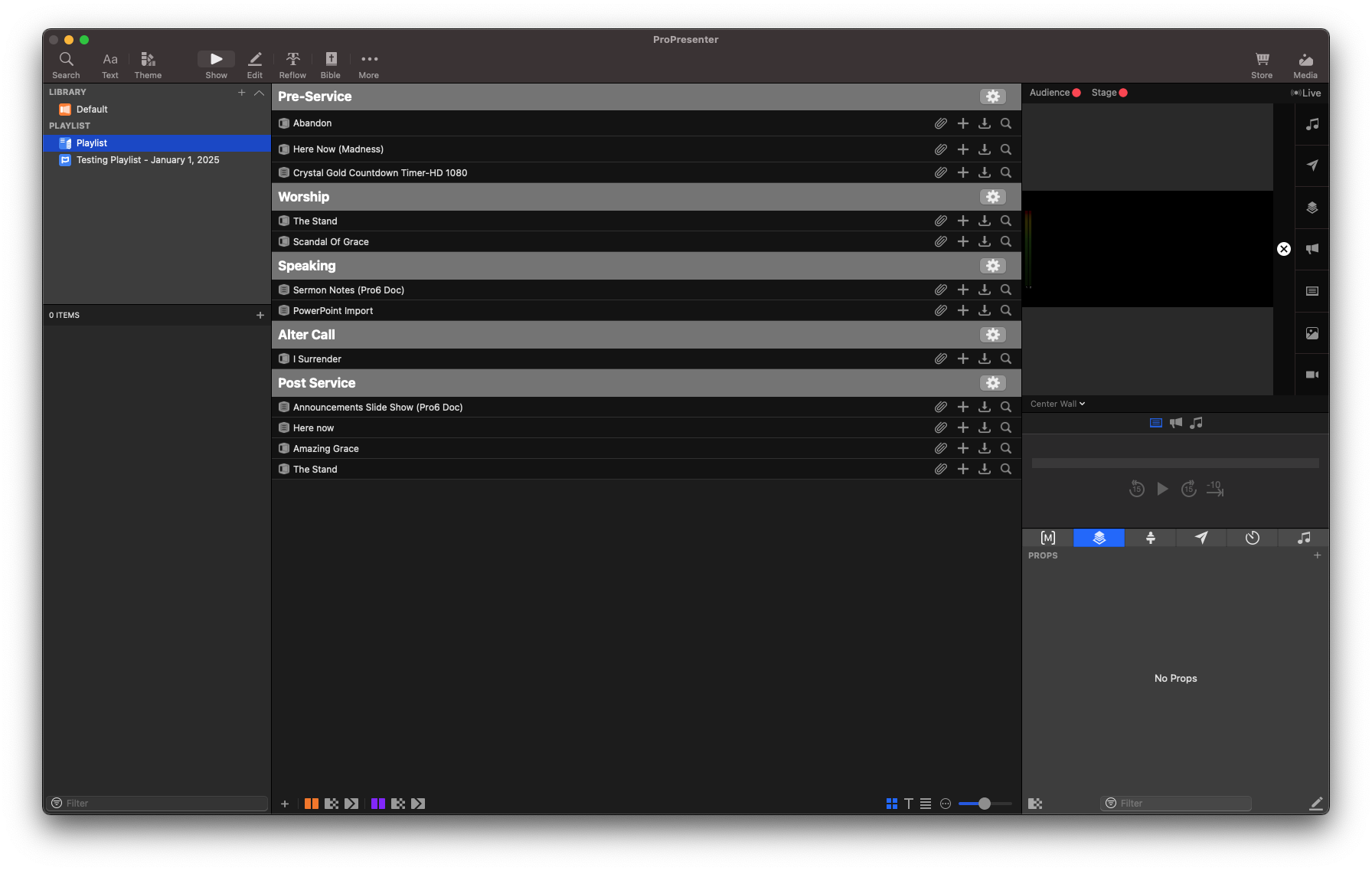Clear the announcements layer (megaphone)
1372x871 pixels.
coord(1312,249)
